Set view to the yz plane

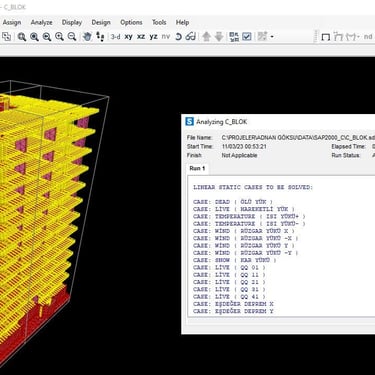153,37
